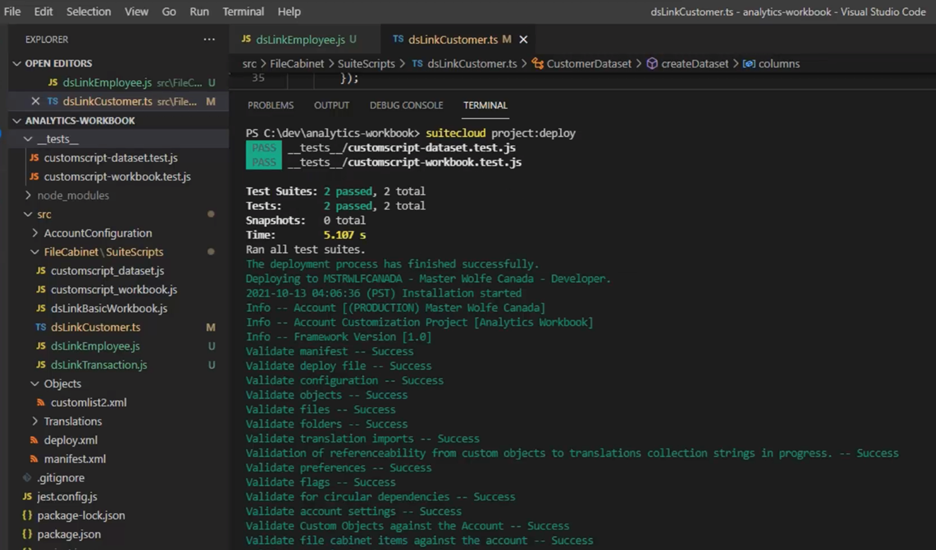This screenshot has height=550, width=936.
Task: Open the Go menu
Action: (169, 11)
